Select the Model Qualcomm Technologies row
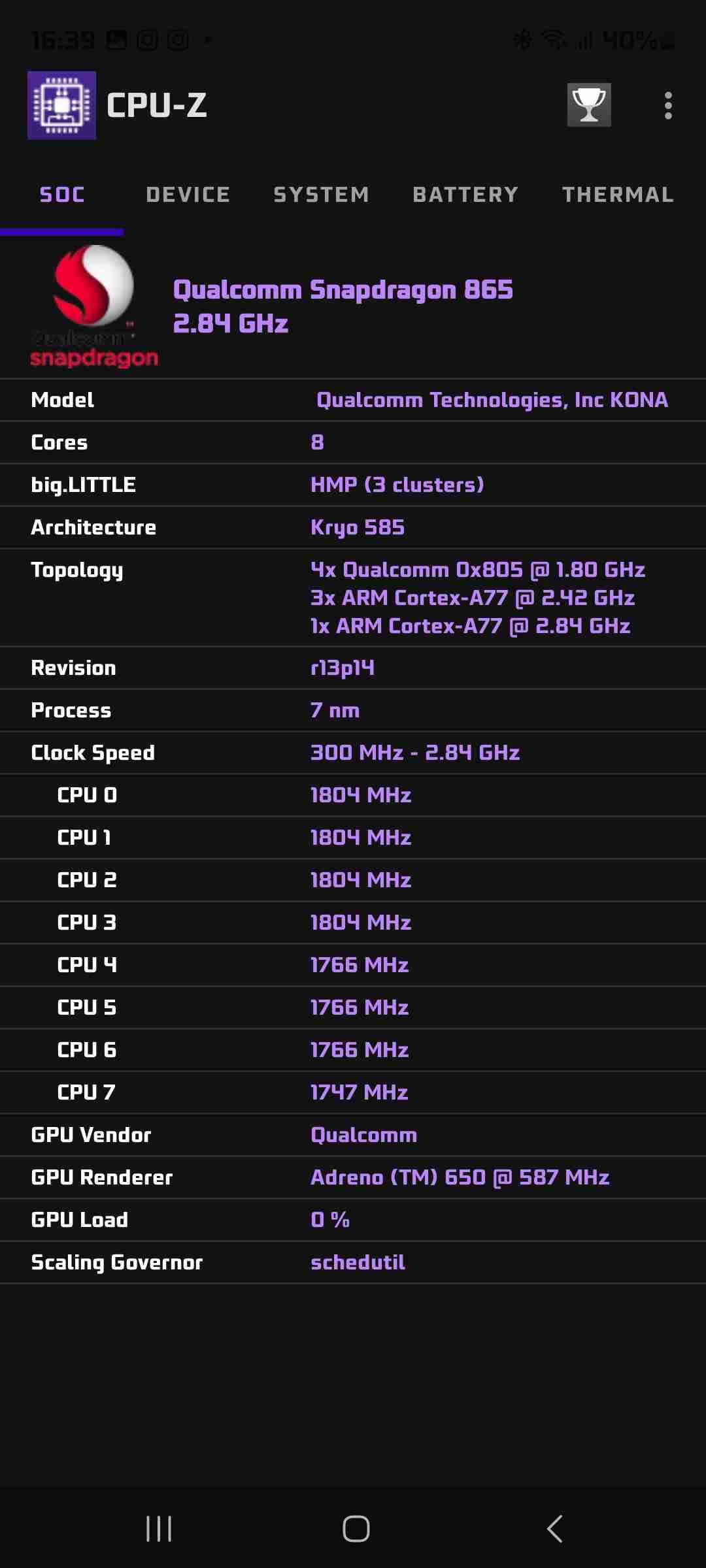 click(x=353, y=400)
